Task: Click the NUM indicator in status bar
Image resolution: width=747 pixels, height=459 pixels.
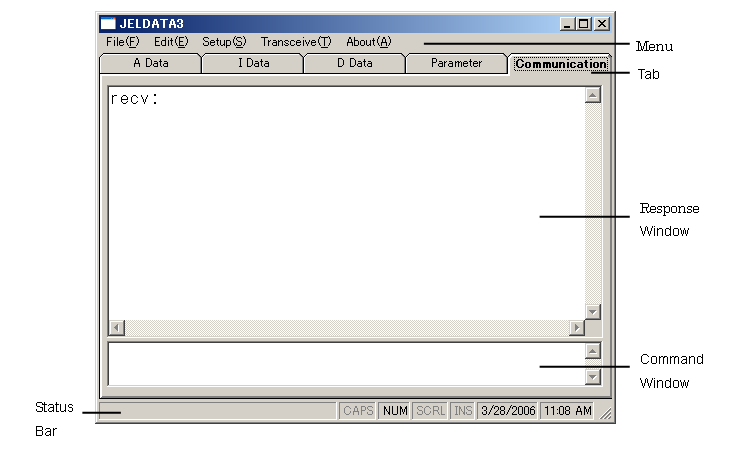Action: tap(395, 411)
